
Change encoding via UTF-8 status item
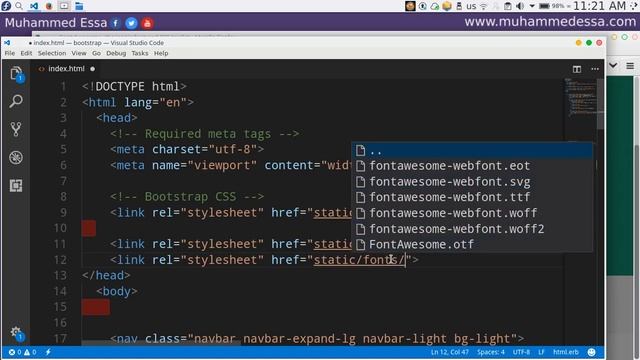(521, 352)
